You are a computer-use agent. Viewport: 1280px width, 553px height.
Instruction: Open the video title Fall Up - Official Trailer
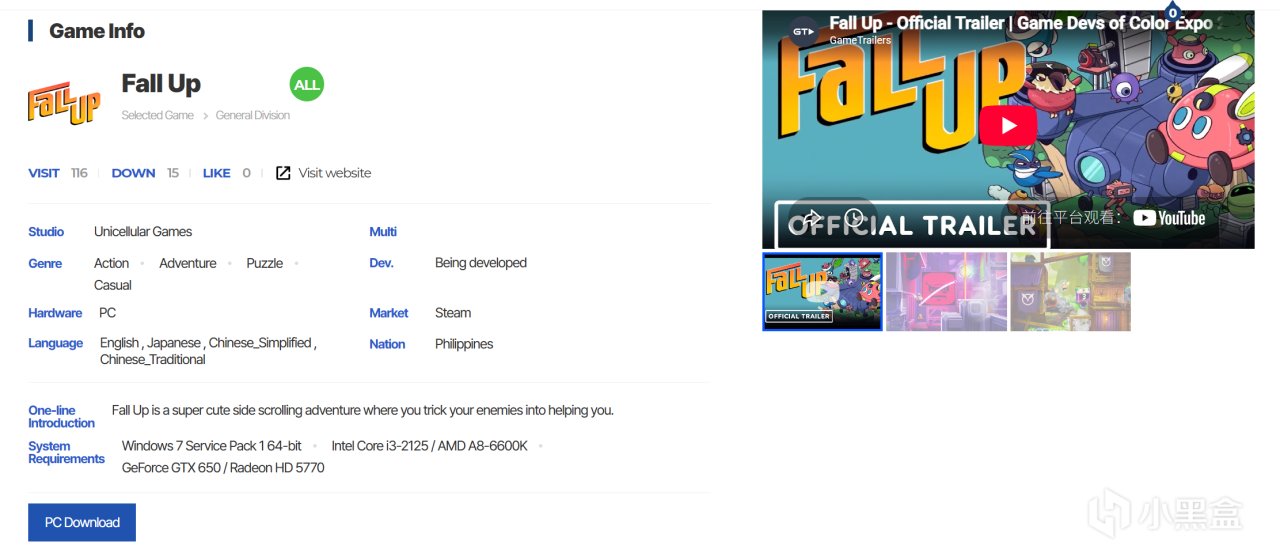[x=1020, y=22]
